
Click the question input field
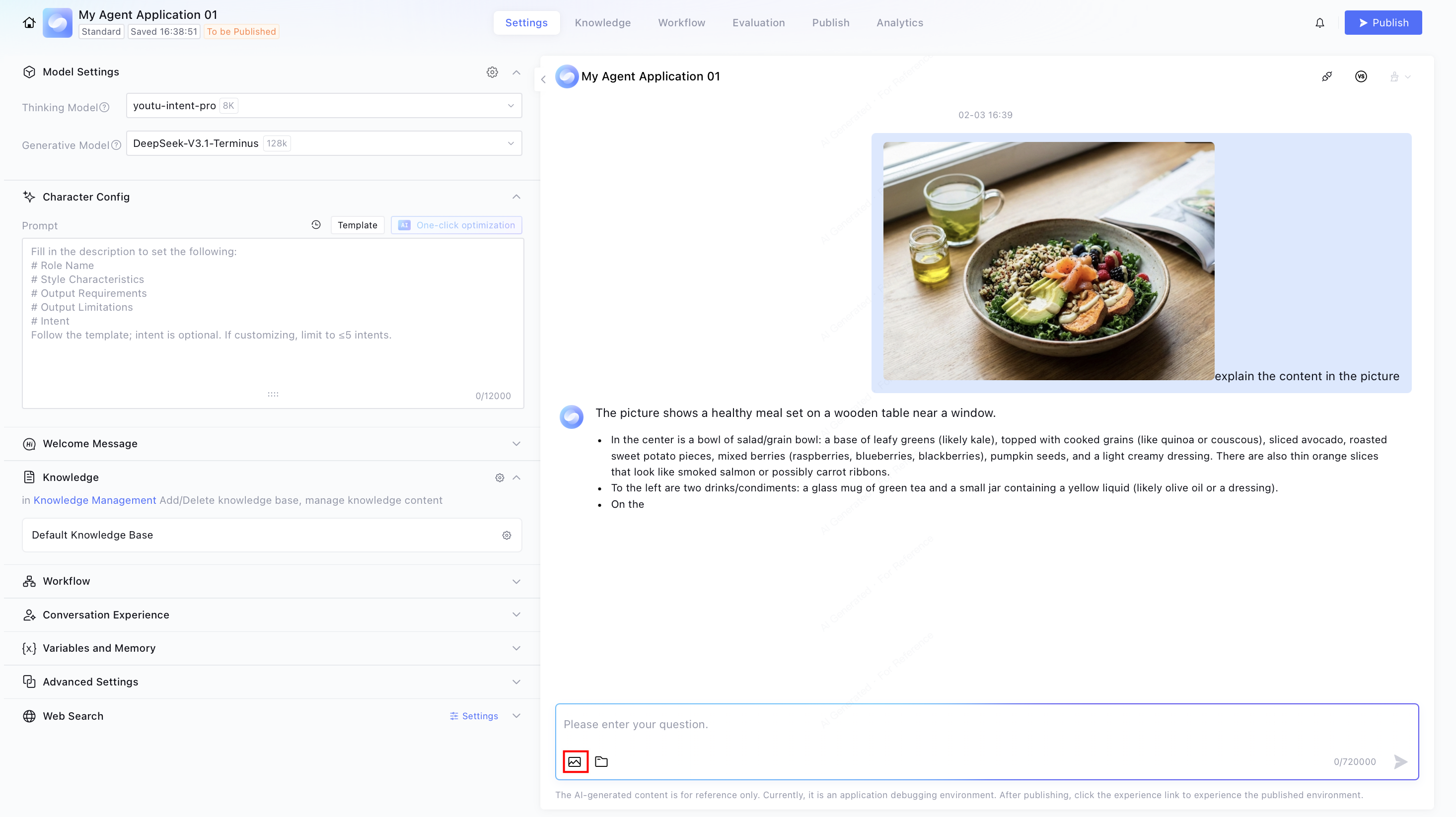pyautogui.click(x=986, y=724)
